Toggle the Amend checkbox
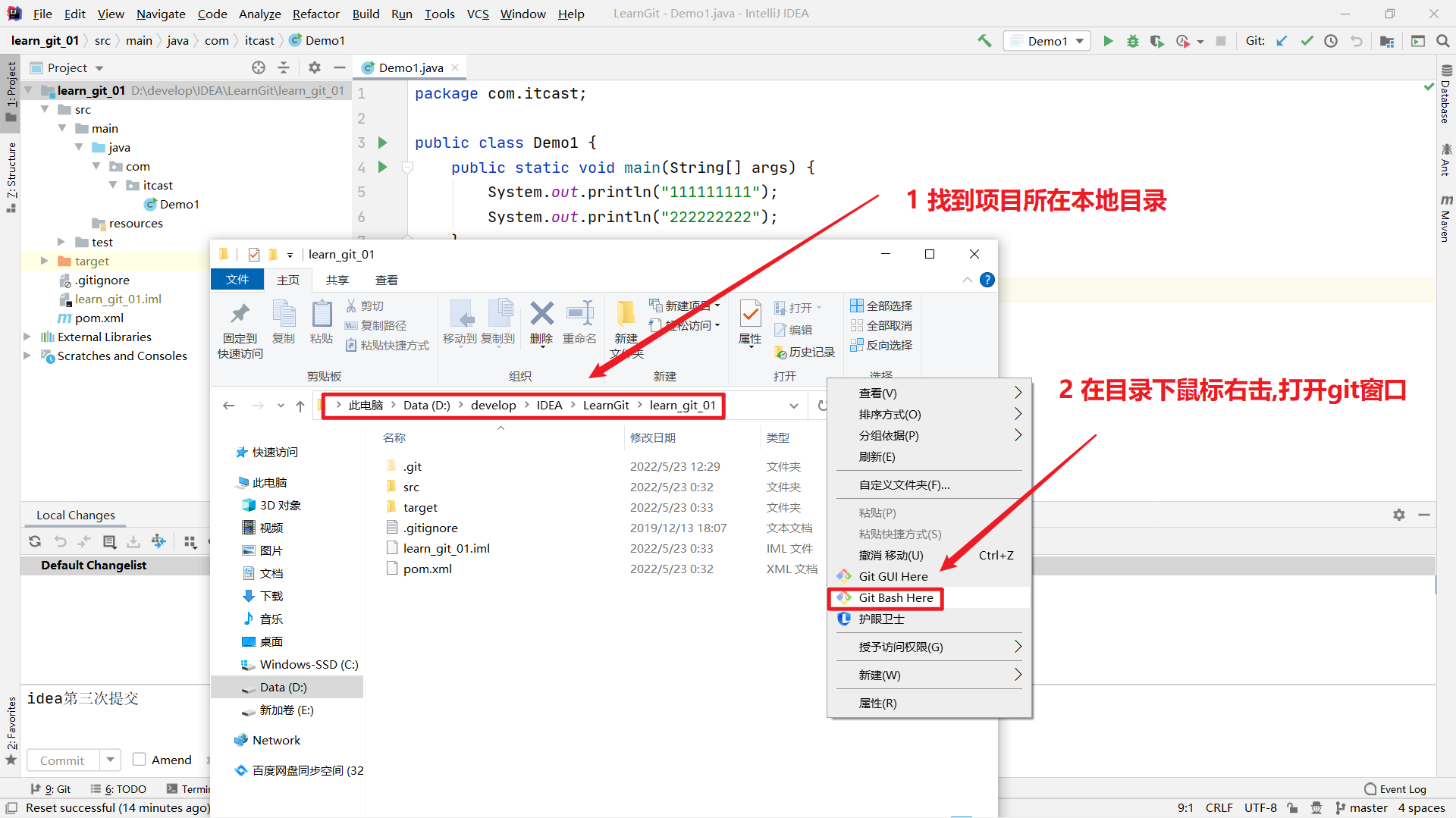 click(139, 759)
